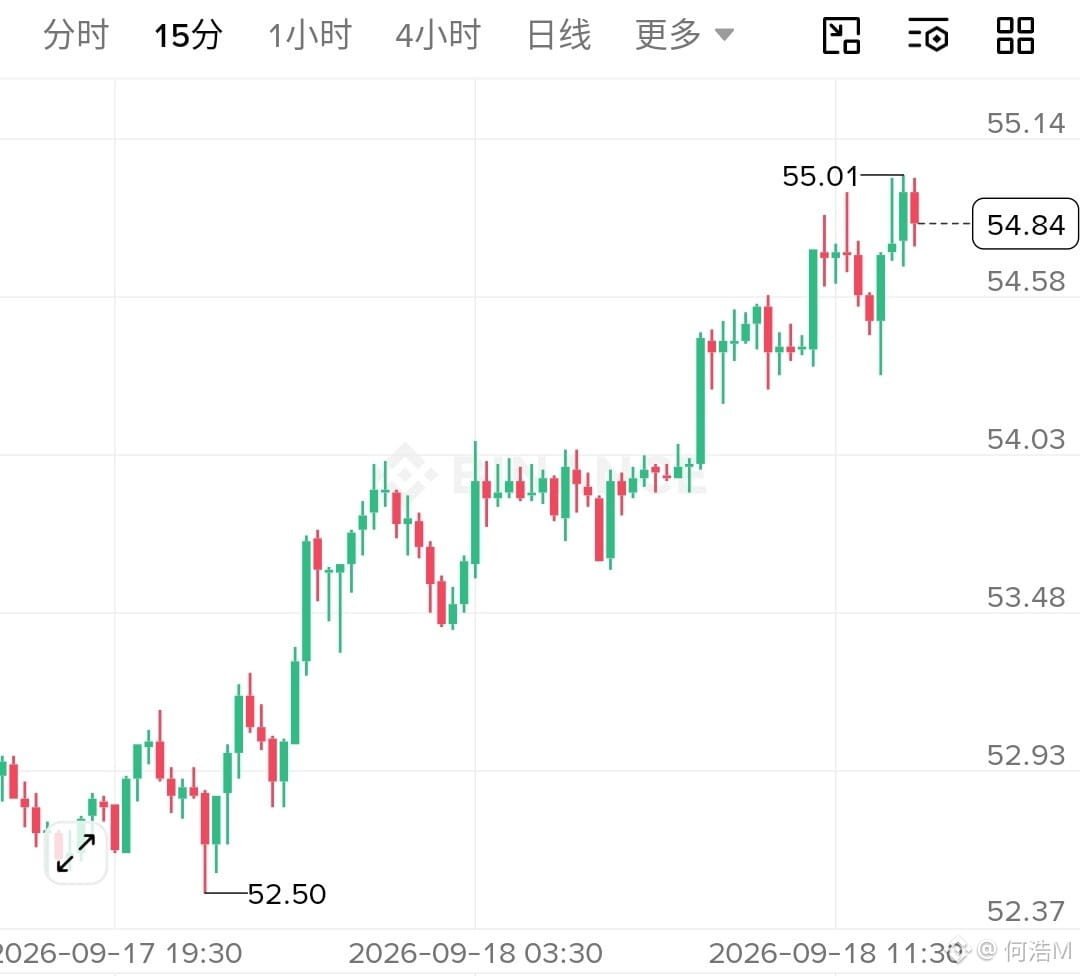Click the 2026-09-18 03:30 time axis label
This screenshot has width=1080, height=976.
click(475, 953)
